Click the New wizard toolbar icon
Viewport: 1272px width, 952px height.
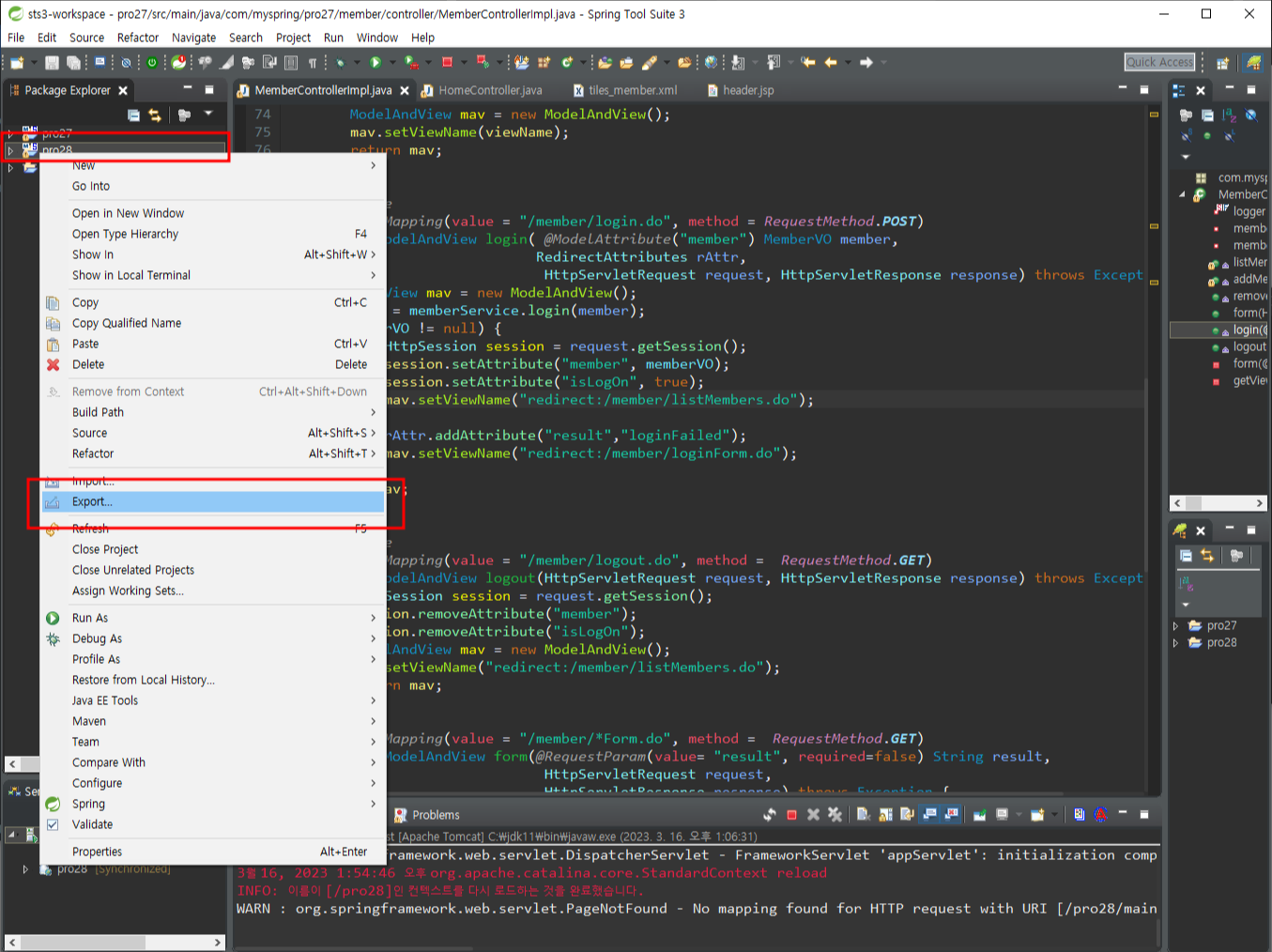(x=17, y=63)
